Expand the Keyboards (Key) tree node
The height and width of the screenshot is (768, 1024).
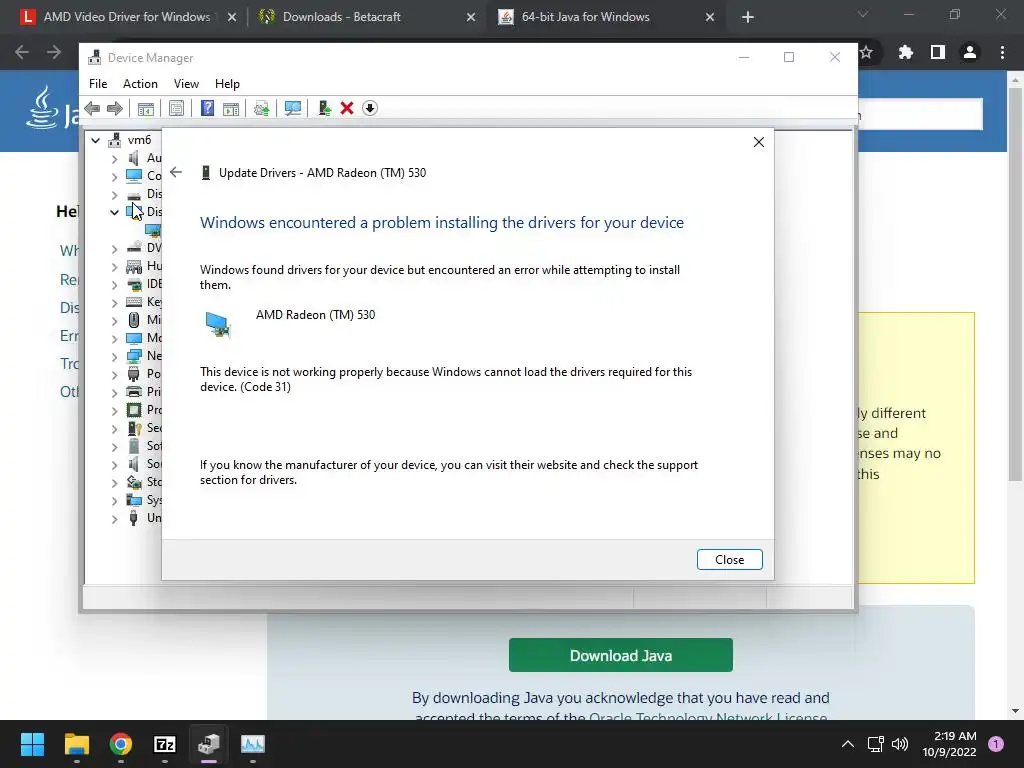coord(114,302)
